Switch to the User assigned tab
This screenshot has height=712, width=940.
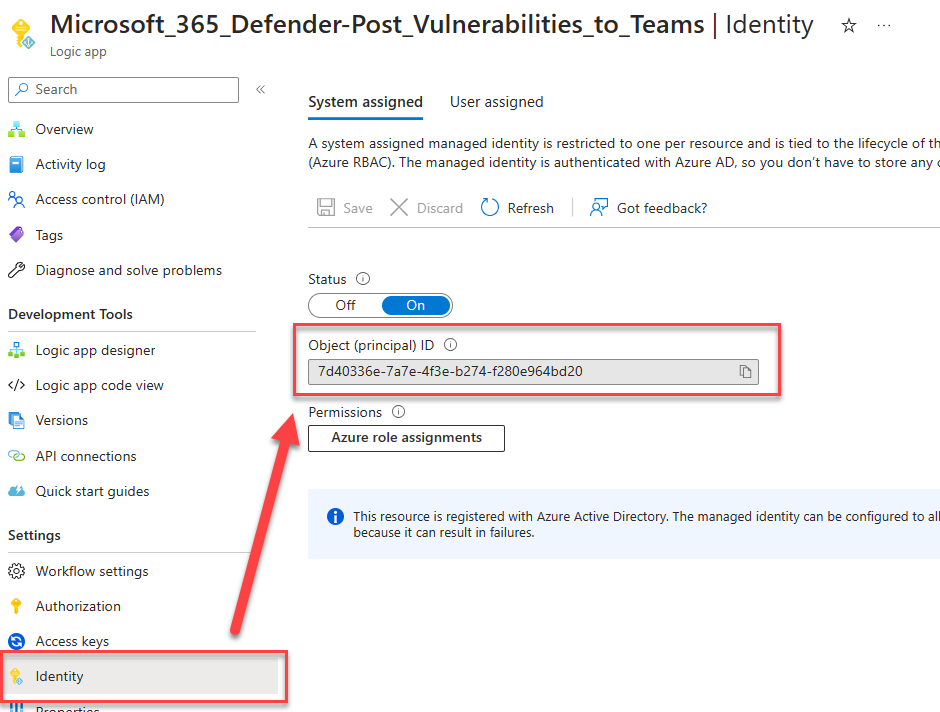[496, 102]
